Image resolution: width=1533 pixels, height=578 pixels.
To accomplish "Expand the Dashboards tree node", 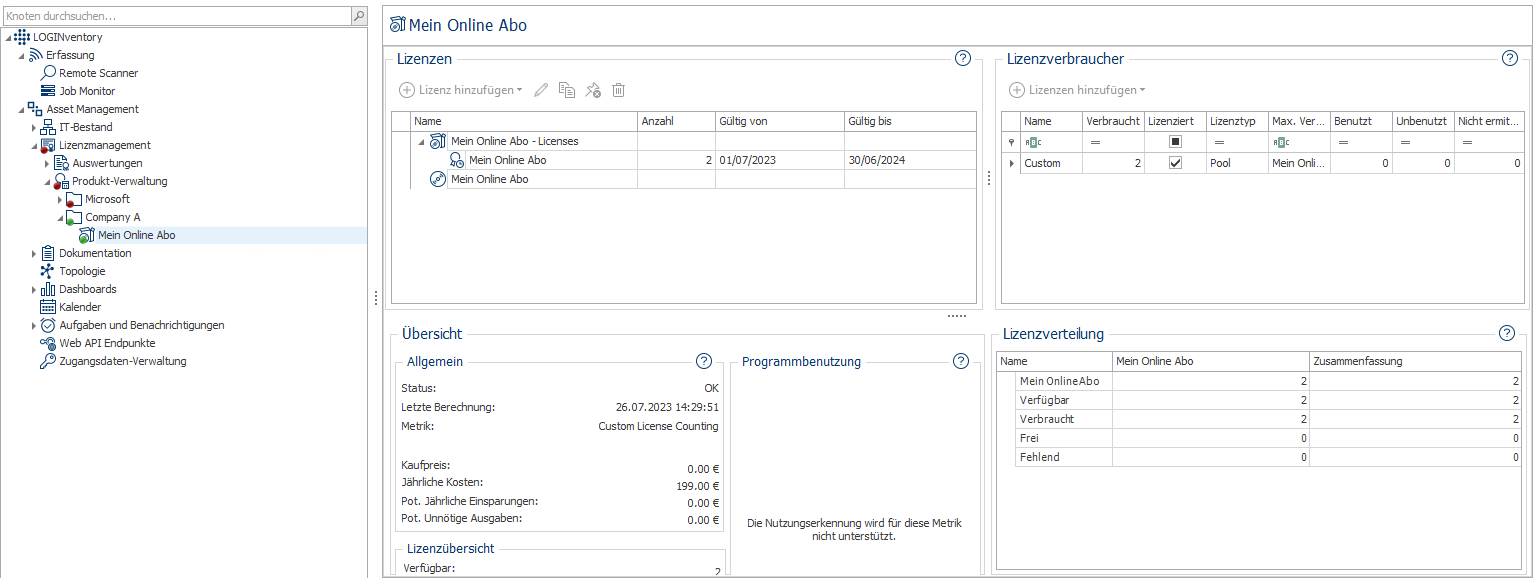I will 34,289.
